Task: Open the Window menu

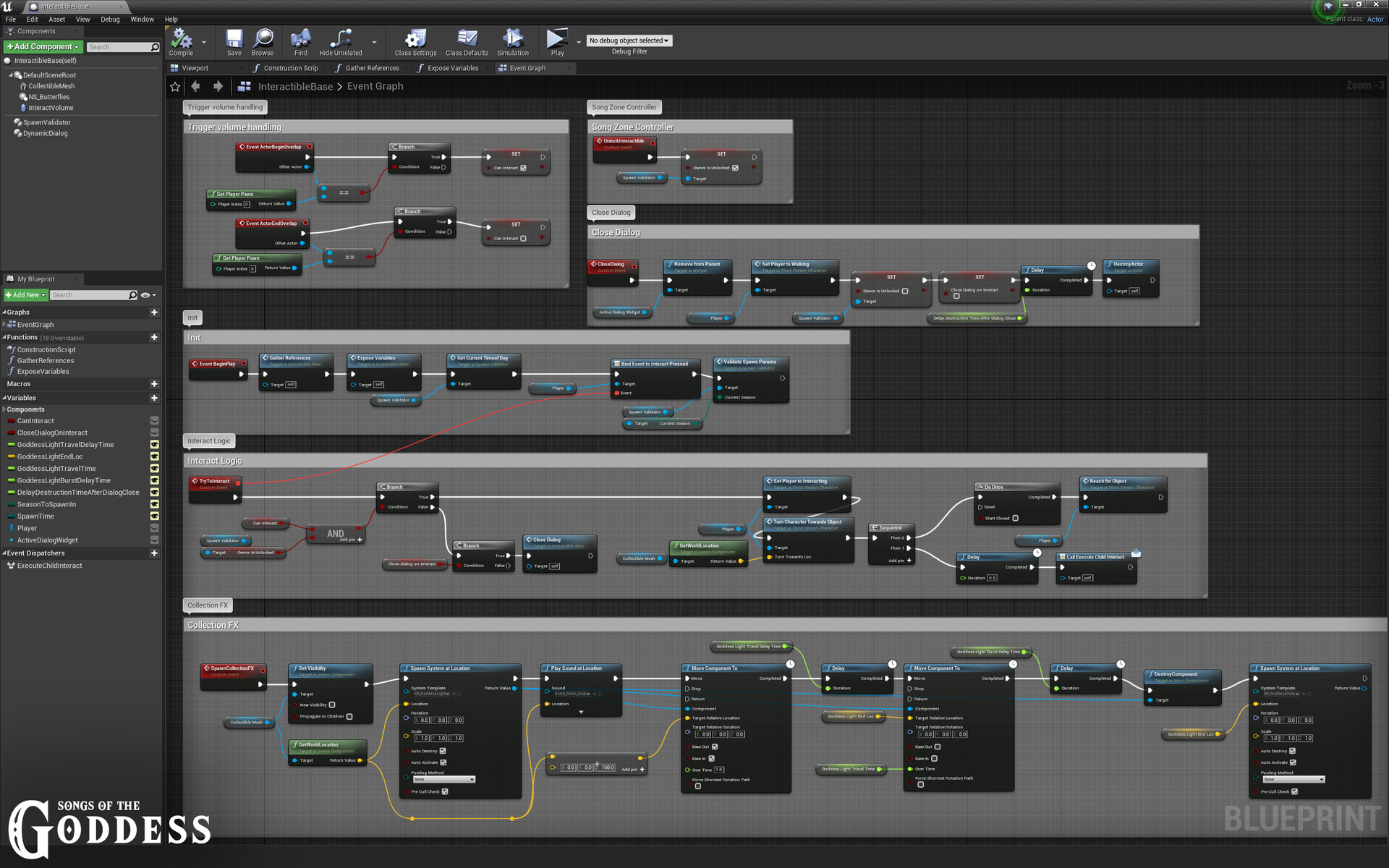Action: click(x=142, y=20)
